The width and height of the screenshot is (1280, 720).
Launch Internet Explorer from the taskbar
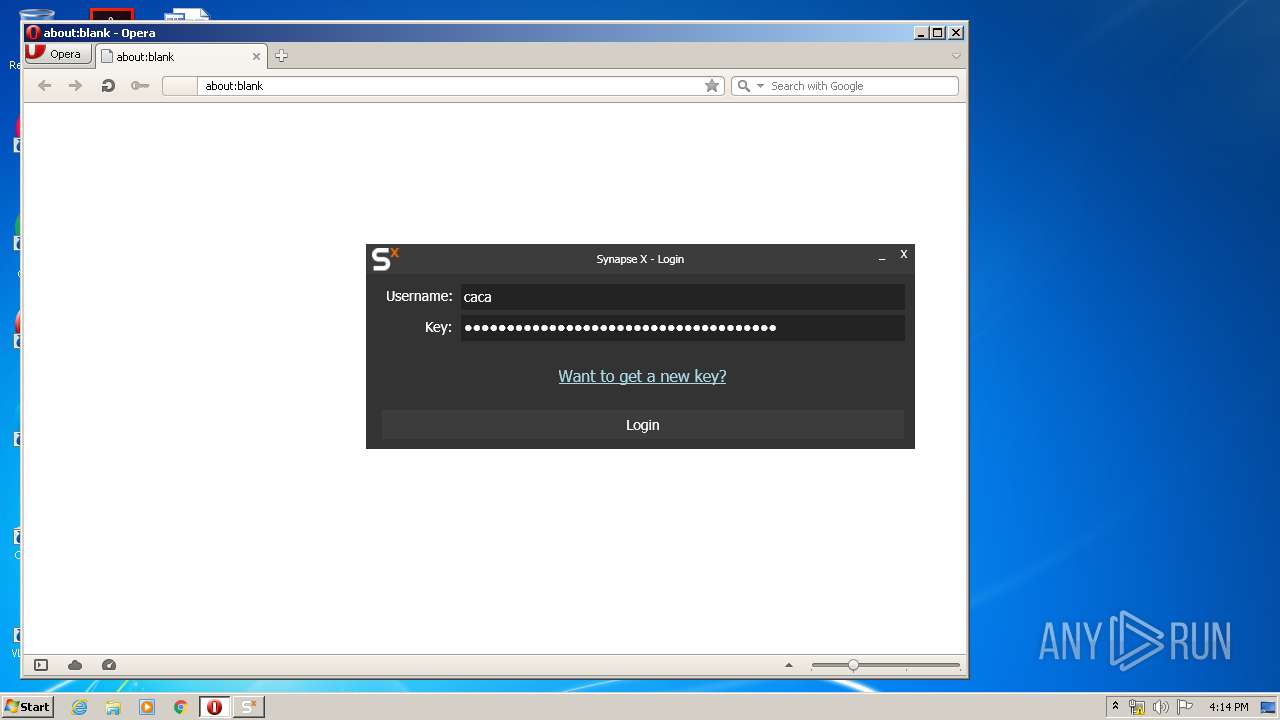tap(79, 707)
